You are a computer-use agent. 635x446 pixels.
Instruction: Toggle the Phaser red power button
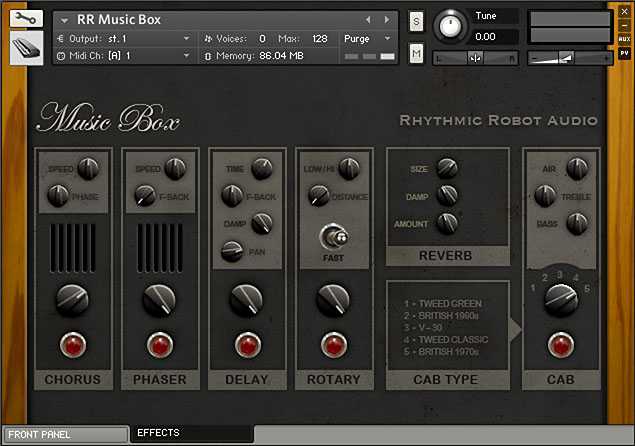pos(160,345)
